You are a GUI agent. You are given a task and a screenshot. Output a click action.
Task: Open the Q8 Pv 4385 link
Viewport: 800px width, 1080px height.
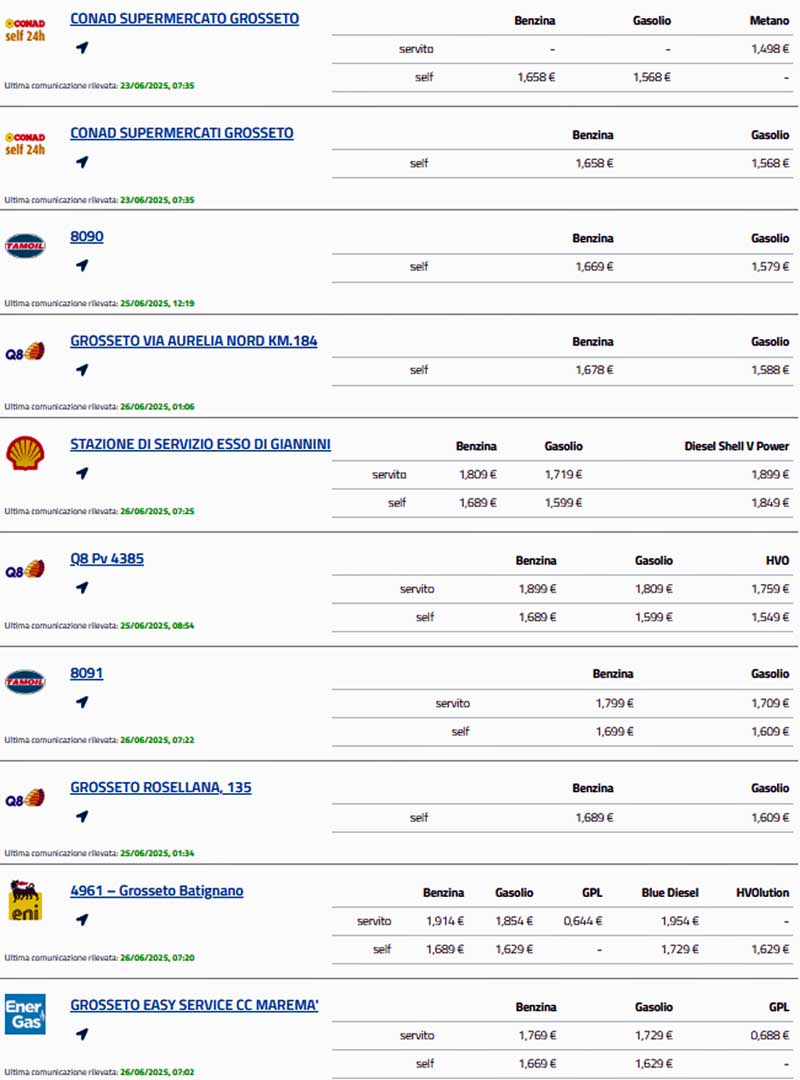click(107, 559)
